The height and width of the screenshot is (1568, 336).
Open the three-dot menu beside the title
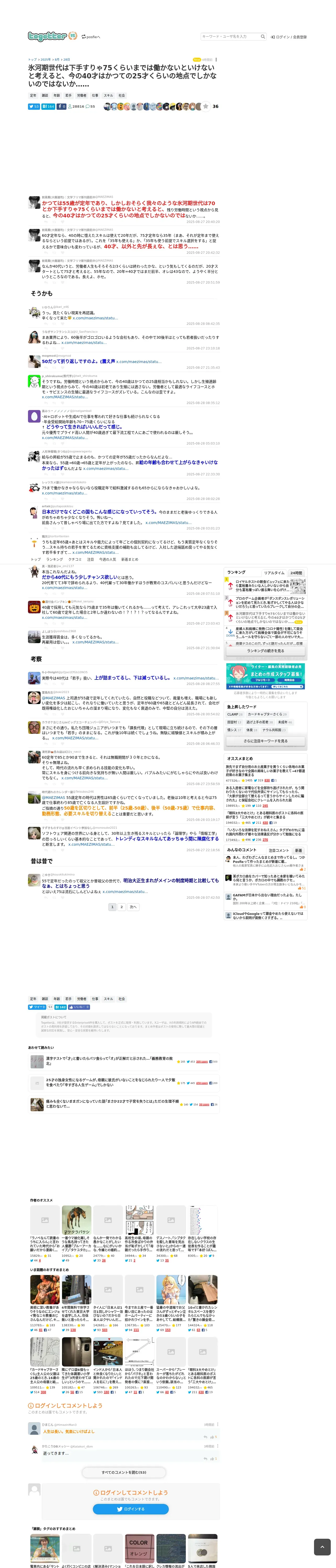[216, 60]
